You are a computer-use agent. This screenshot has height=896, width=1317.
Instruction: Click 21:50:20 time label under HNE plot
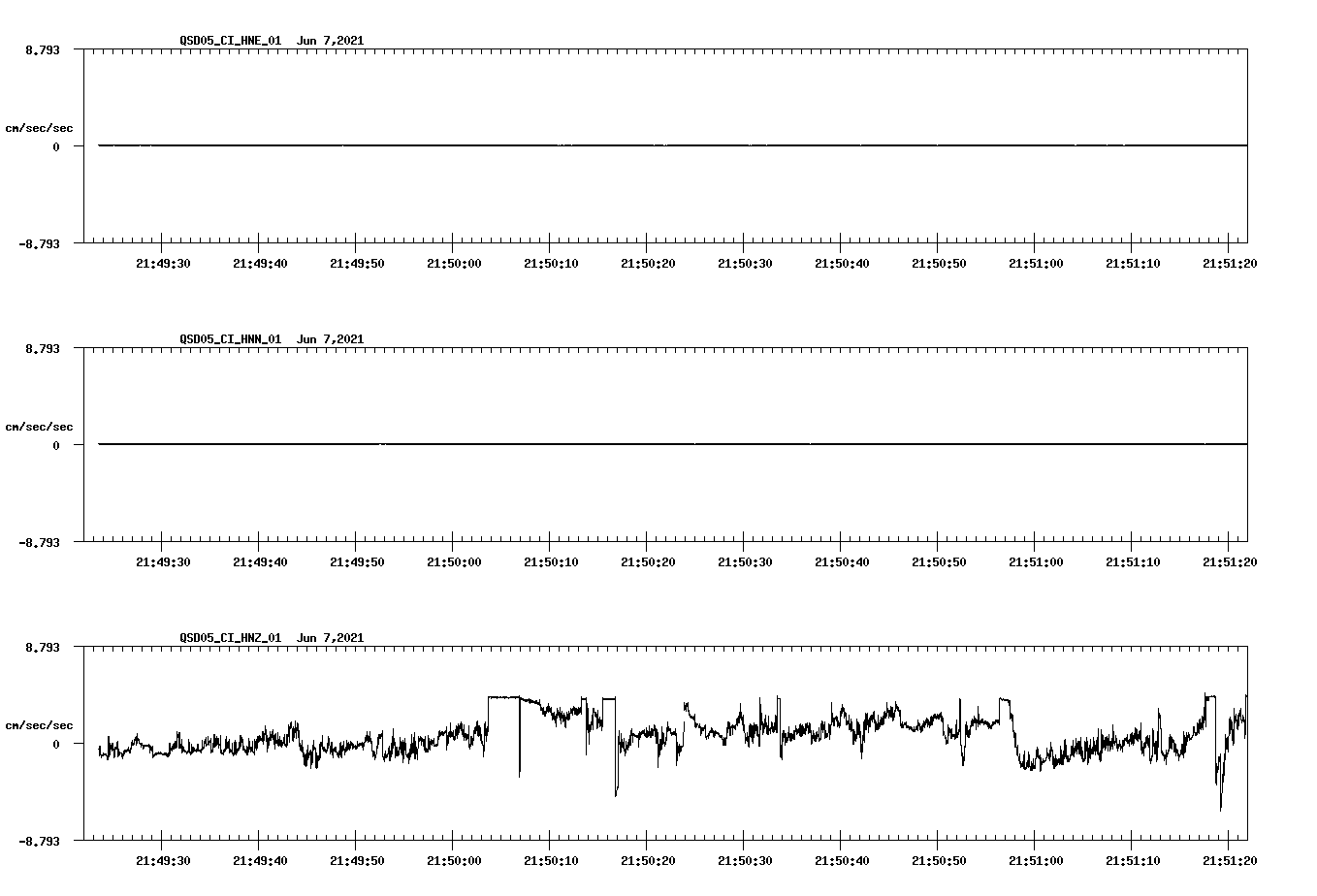point(648,264)
